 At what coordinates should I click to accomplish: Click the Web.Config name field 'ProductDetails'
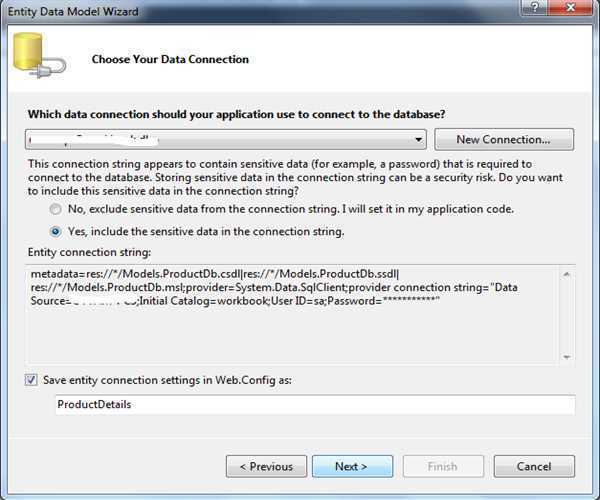coord(315,405)
